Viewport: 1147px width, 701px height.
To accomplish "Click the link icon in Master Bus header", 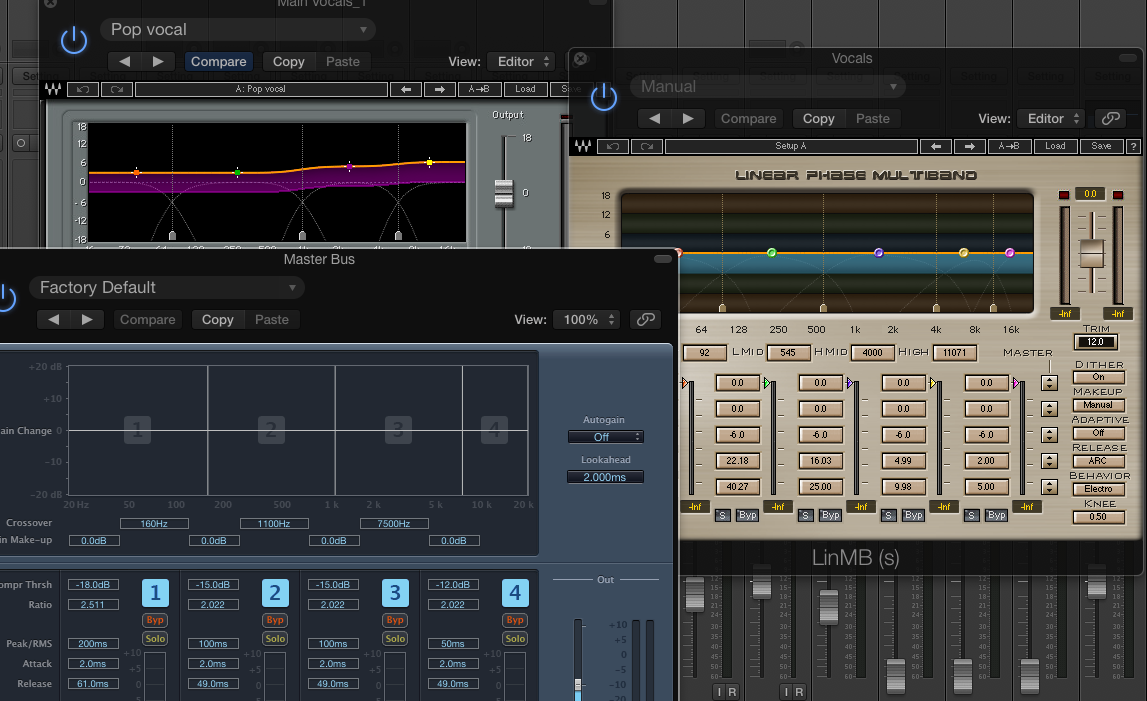I will point(646,320).
